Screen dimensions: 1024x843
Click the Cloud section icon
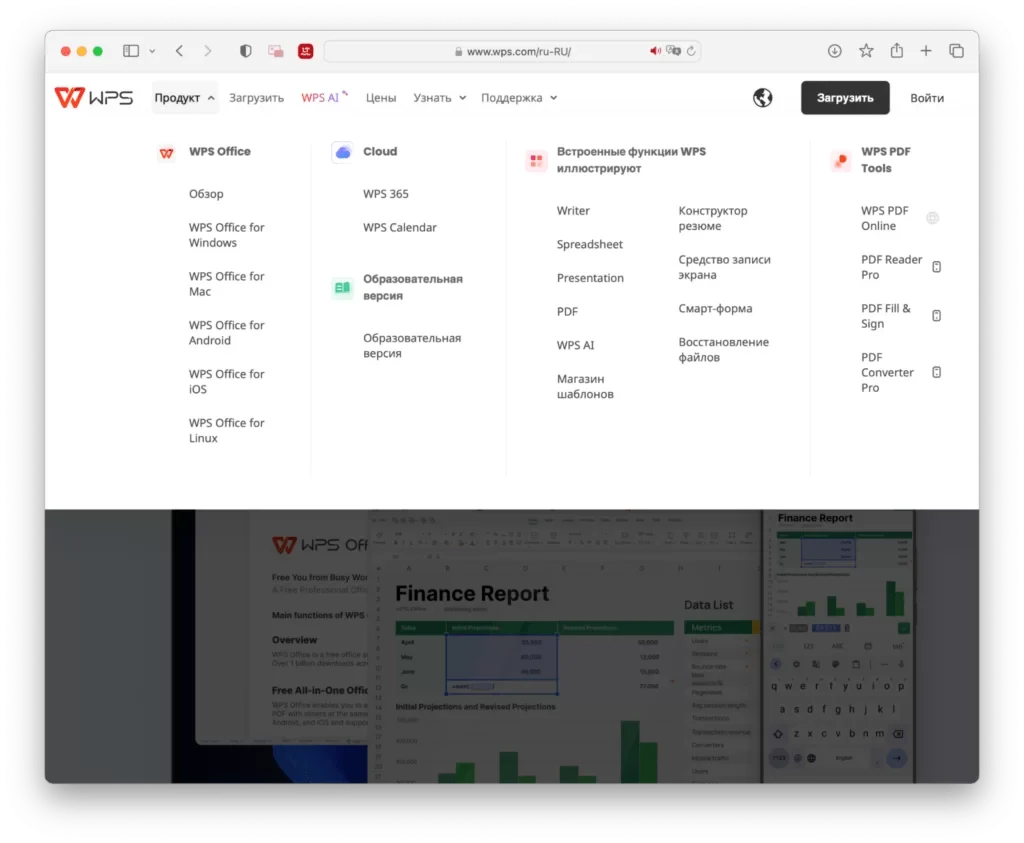(x=342, y=152)
